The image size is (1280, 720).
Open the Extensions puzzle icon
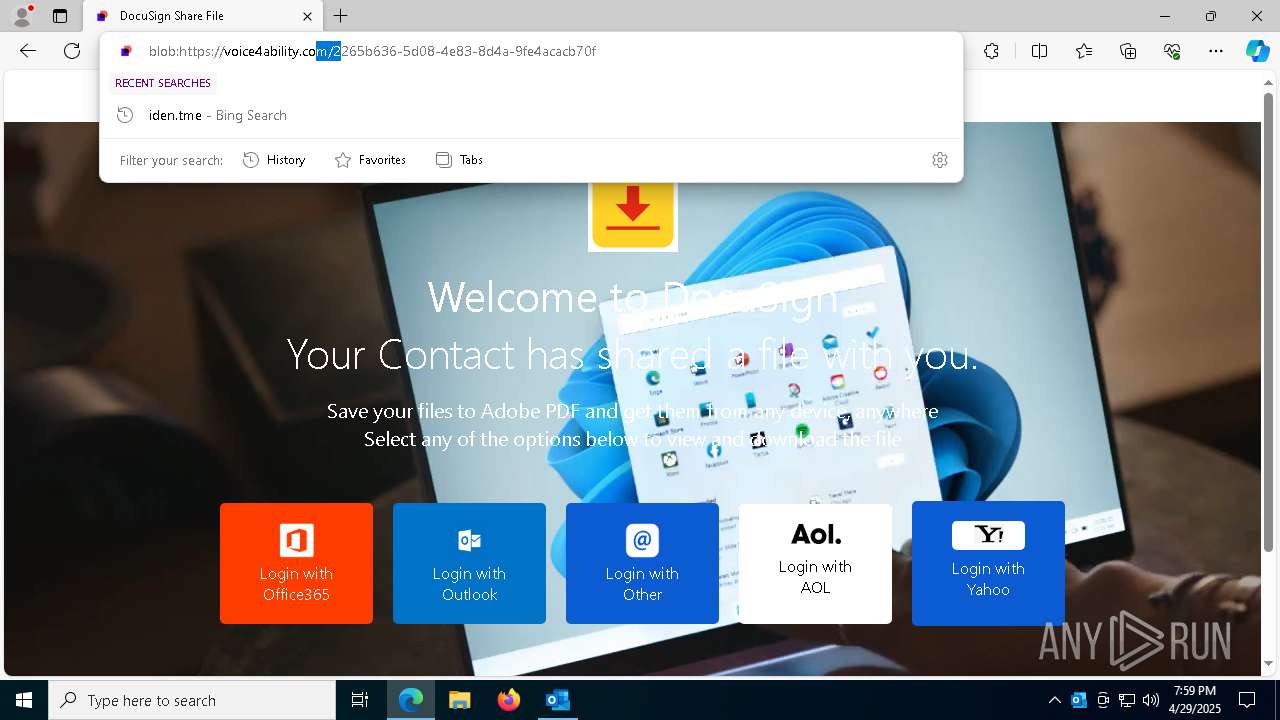991,51
